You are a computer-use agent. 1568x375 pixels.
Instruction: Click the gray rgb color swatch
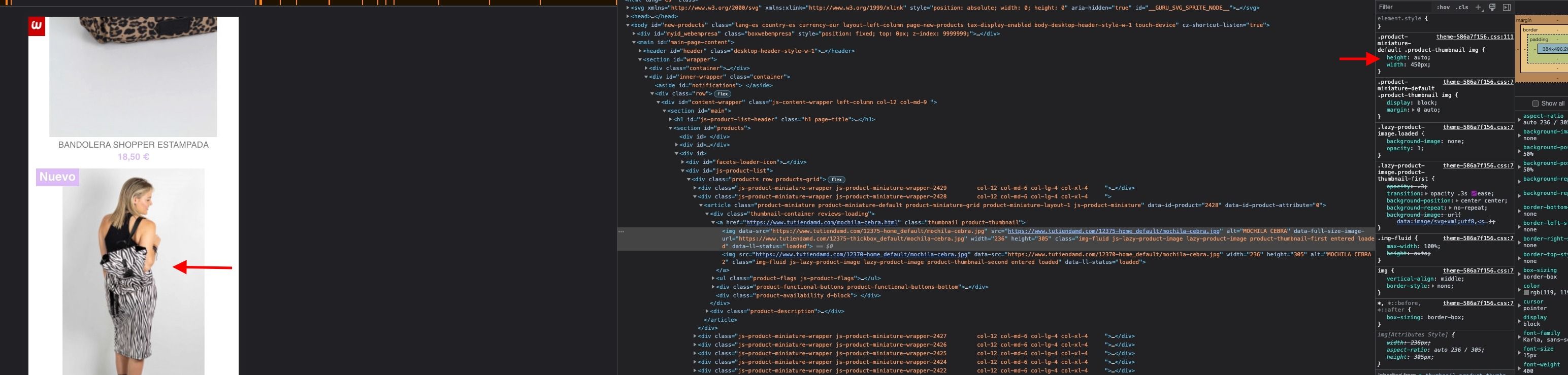[x=1526, y=293]
